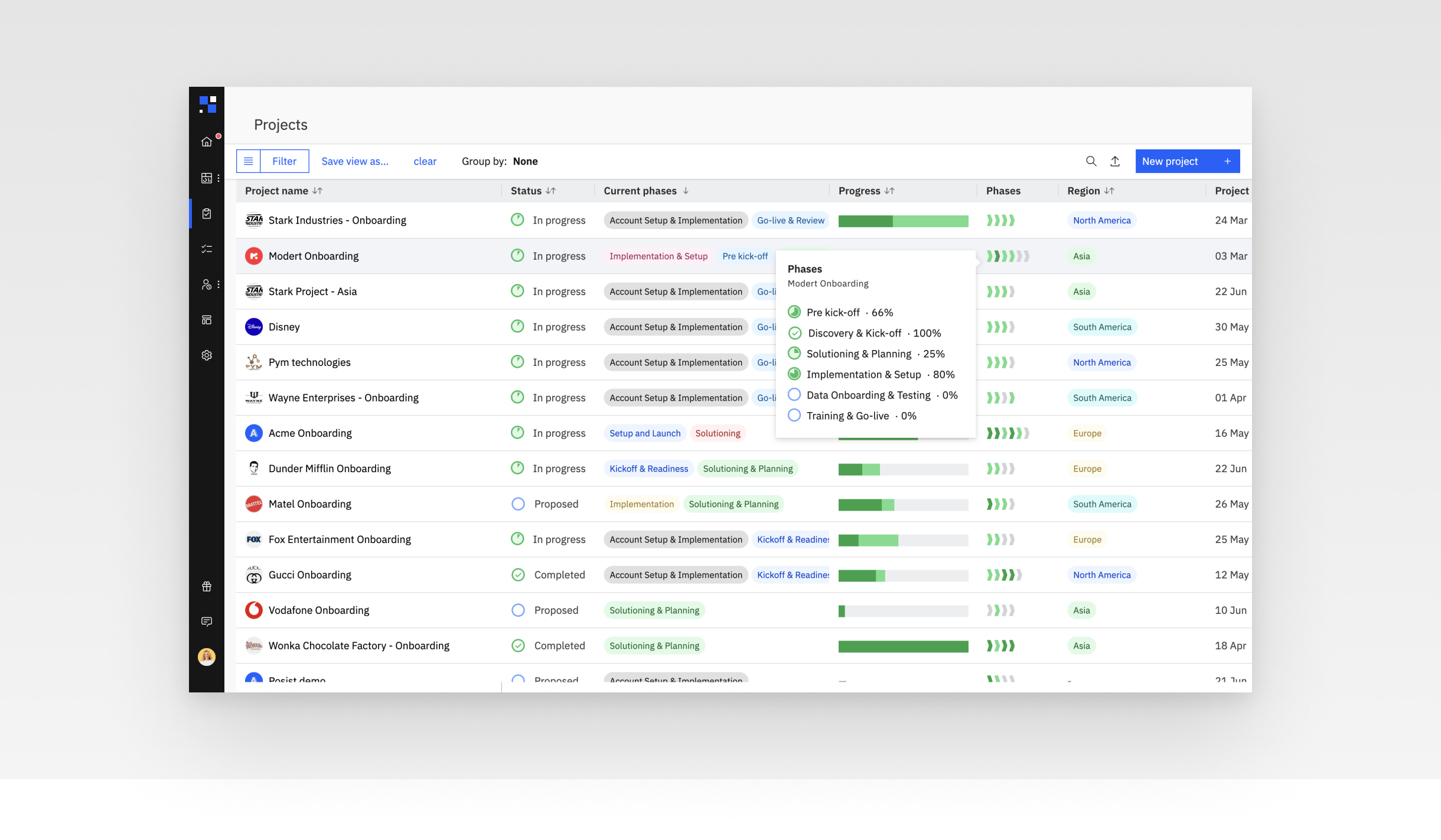
Task: Open the chat feedback icon in sidebar
Action: point(206,622)
